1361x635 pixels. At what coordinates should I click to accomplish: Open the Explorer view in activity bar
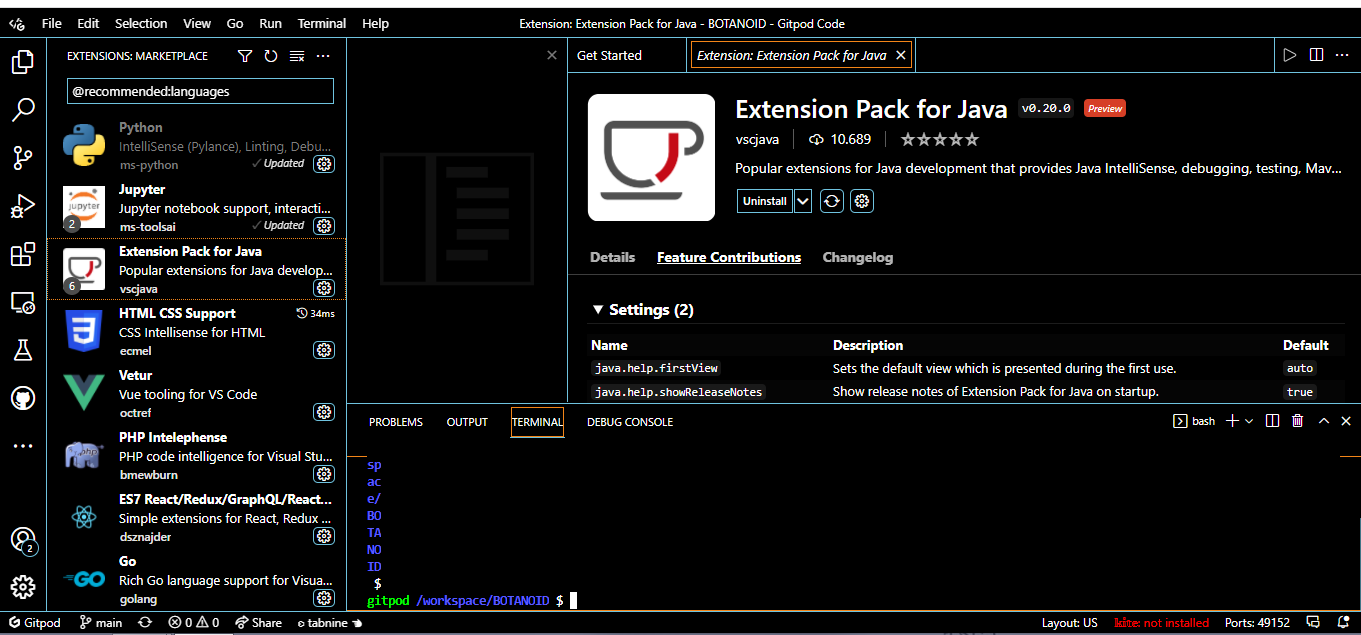point(22,63)
